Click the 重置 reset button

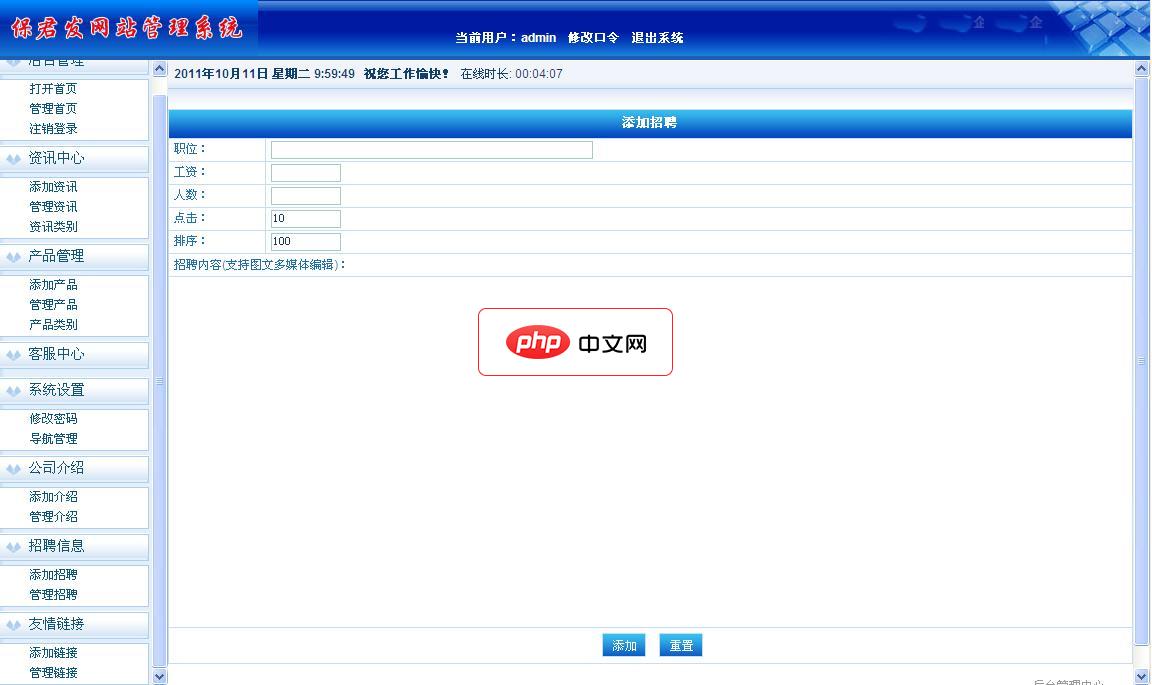pyautogui.click(x=681, y=645)
